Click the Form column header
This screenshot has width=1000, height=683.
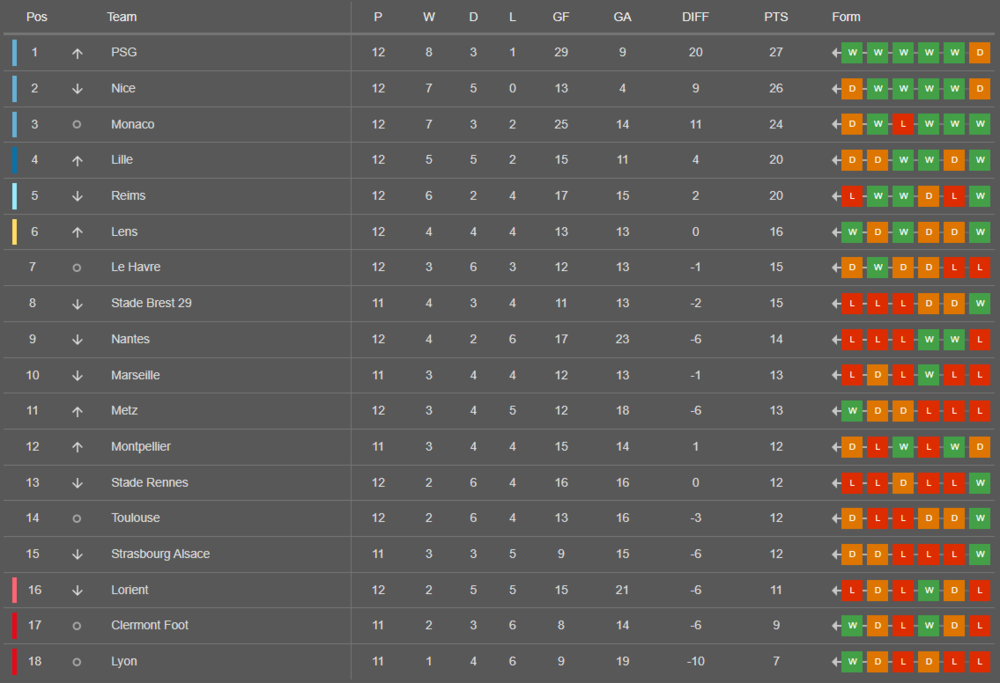pyautogui.click(x=846, y=17)
